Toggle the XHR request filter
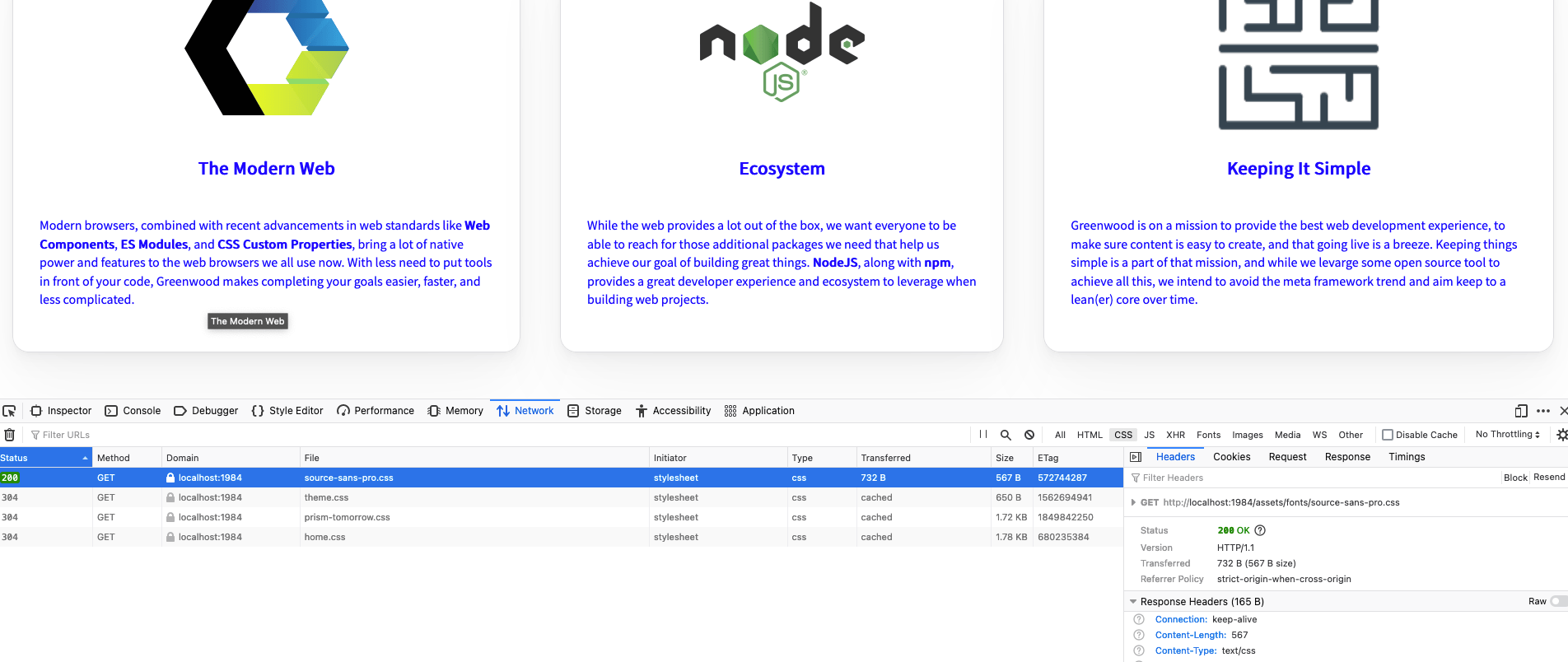 (1175, 435)
